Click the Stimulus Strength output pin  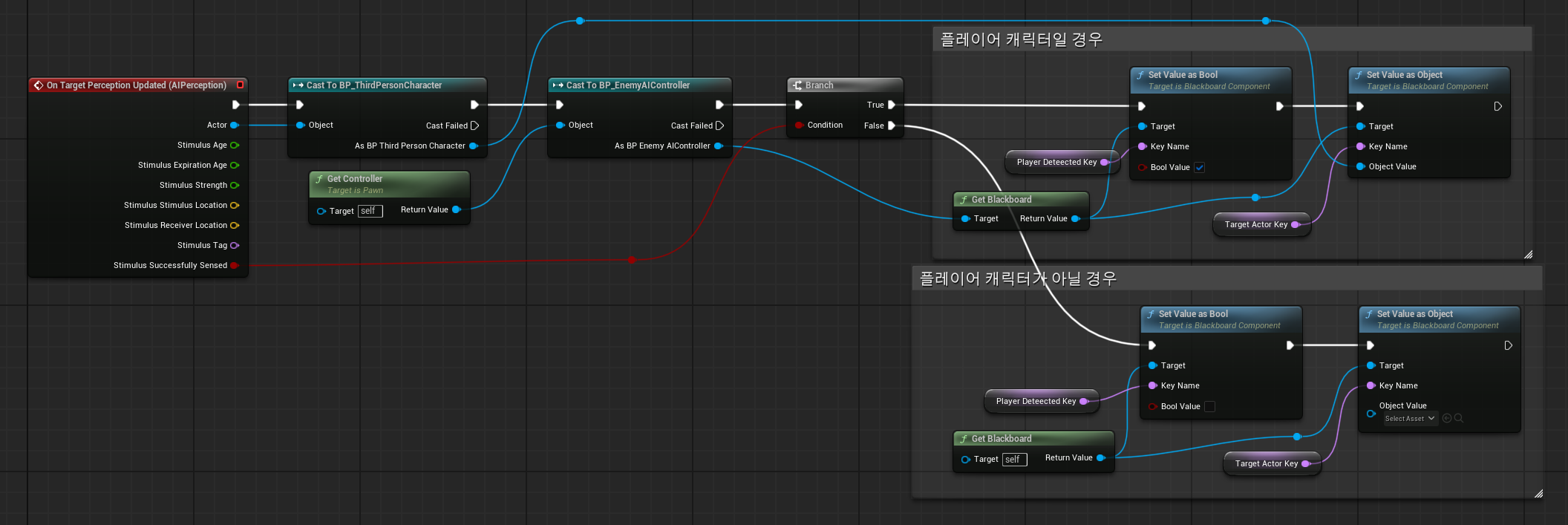[x=235, y=186]
